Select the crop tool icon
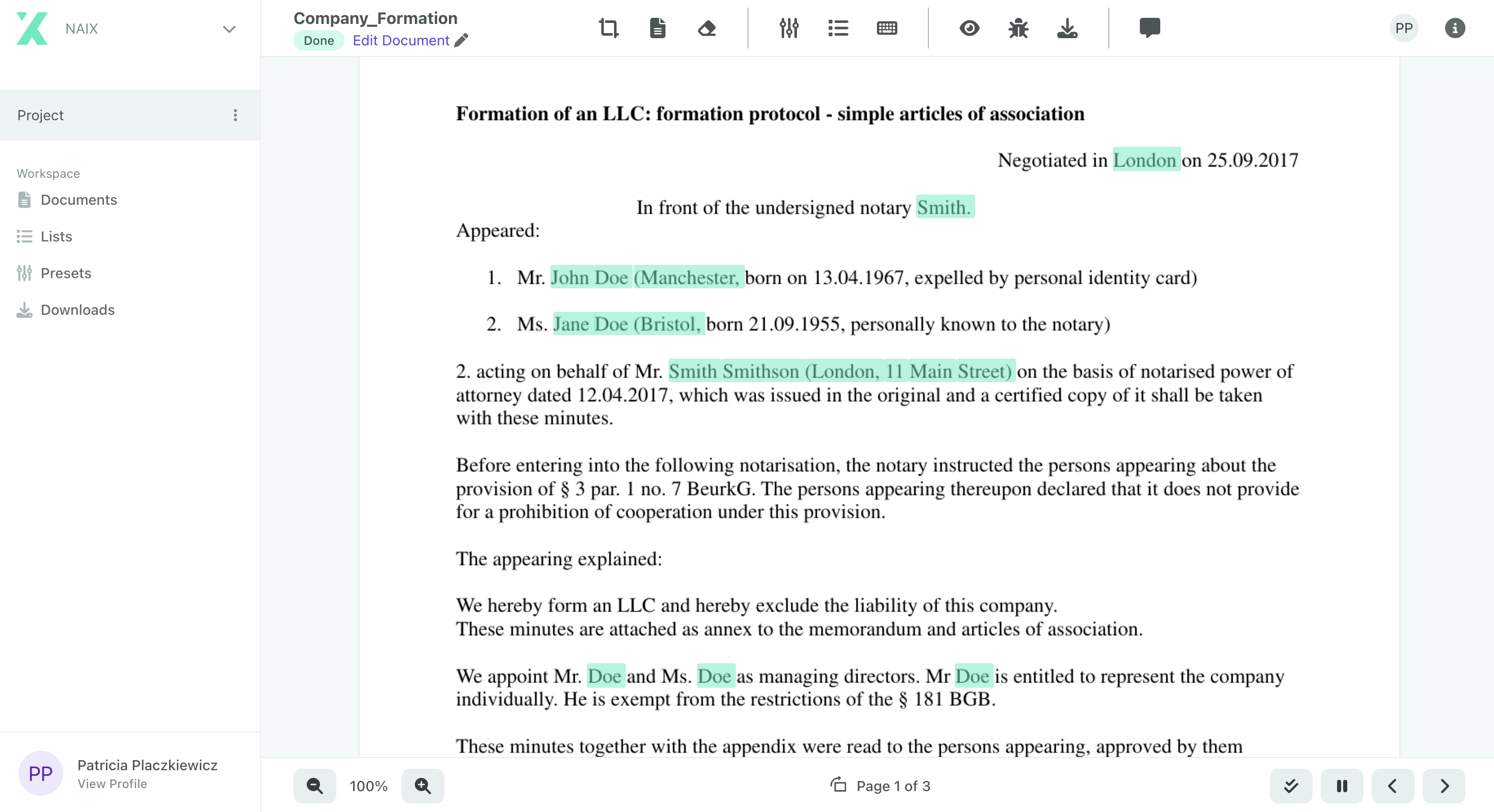 [x=608, y=28]
